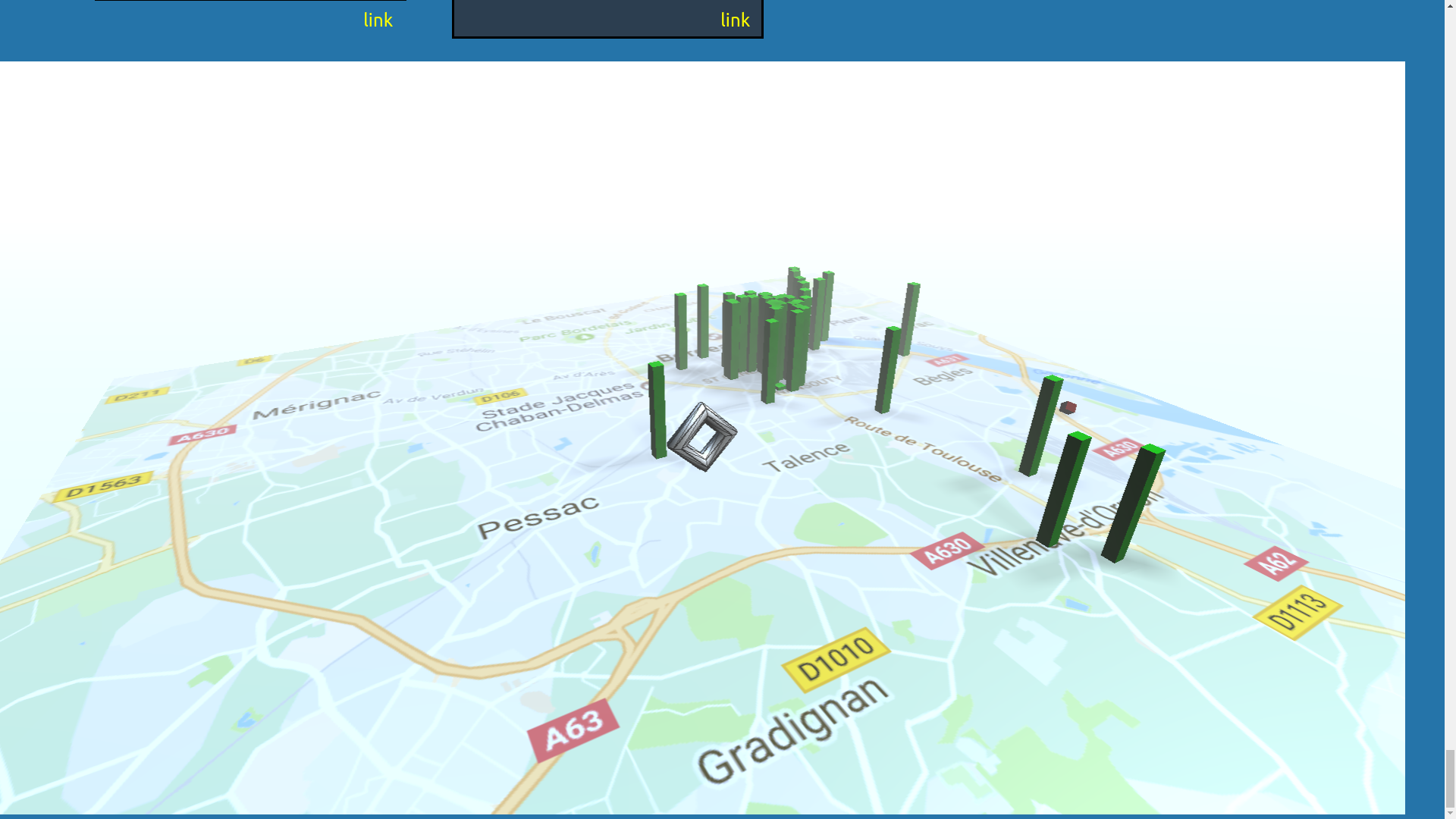Click the yellow D1563 road label

104,486
